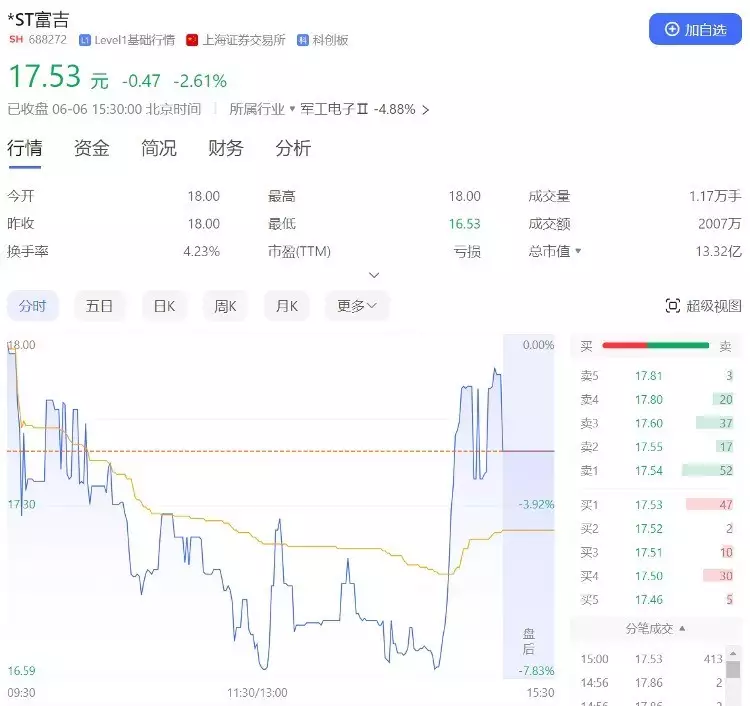Click the 15:00 trade record row

tap(651, 659)
